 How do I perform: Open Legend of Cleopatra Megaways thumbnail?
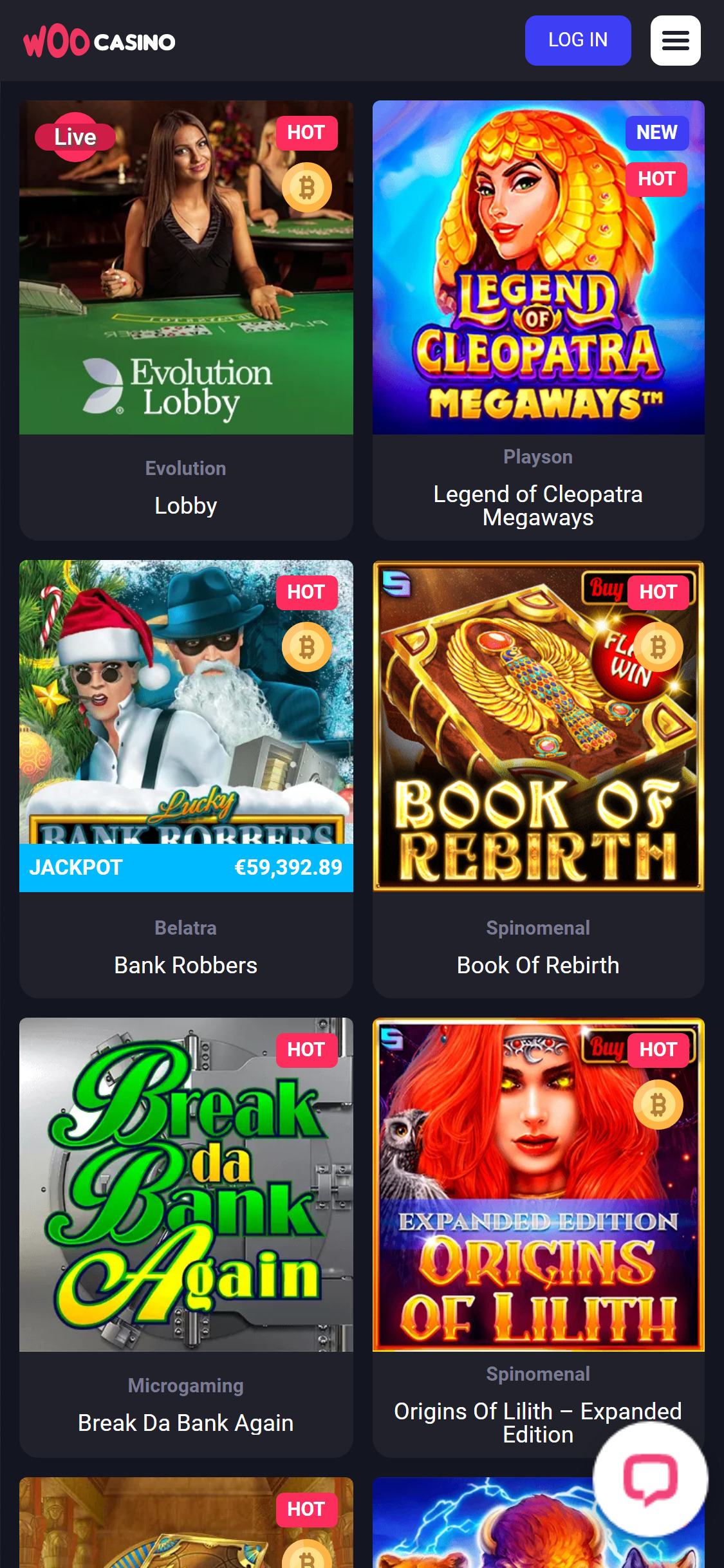(539, 267)
